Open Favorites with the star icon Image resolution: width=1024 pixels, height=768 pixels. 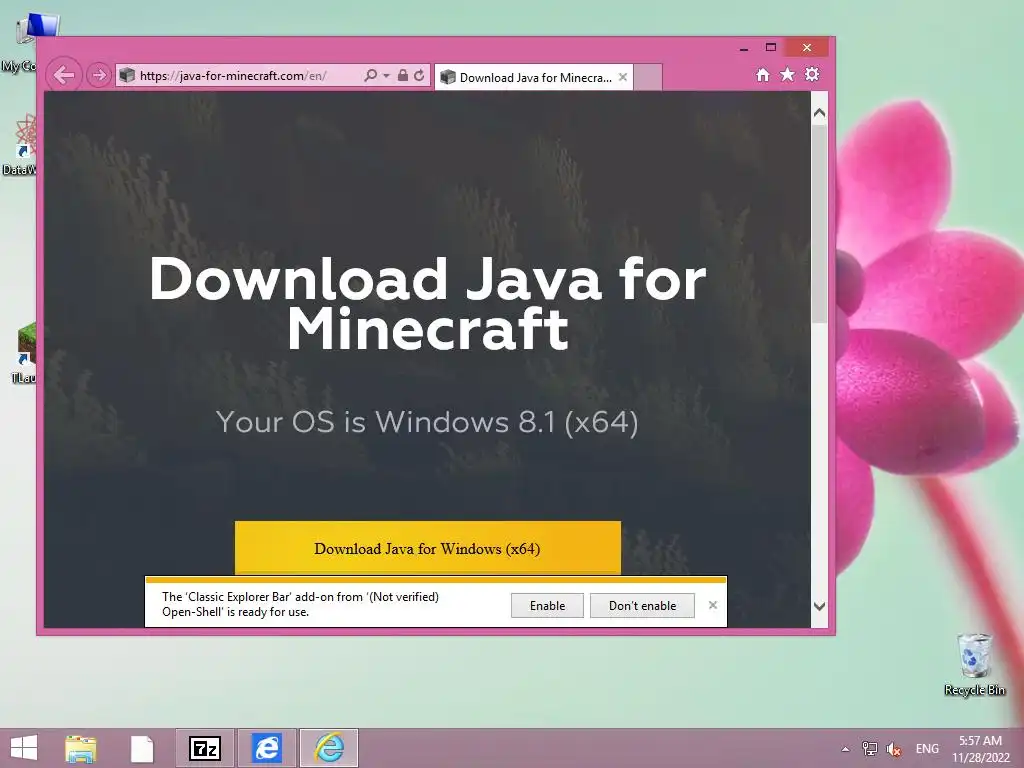pyautogui.click(x=788, y=74)
